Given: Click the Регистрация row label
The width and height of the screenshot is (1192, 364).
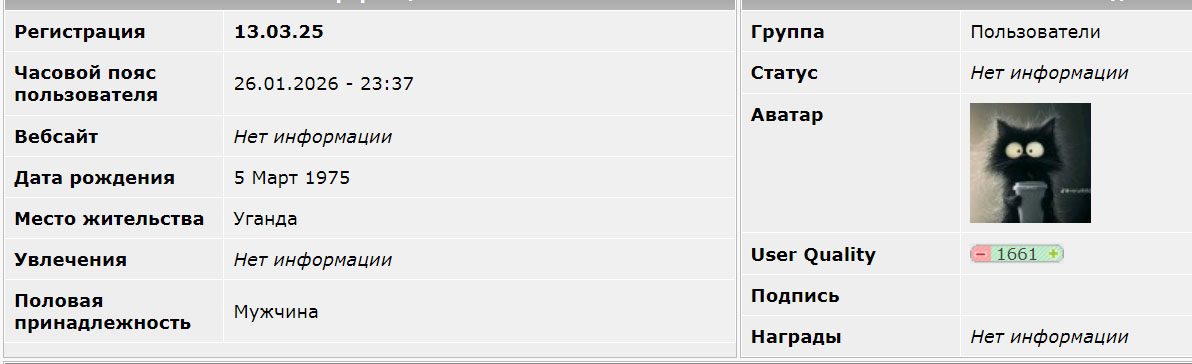Looking at the screenshot, I should pos(80,32).
